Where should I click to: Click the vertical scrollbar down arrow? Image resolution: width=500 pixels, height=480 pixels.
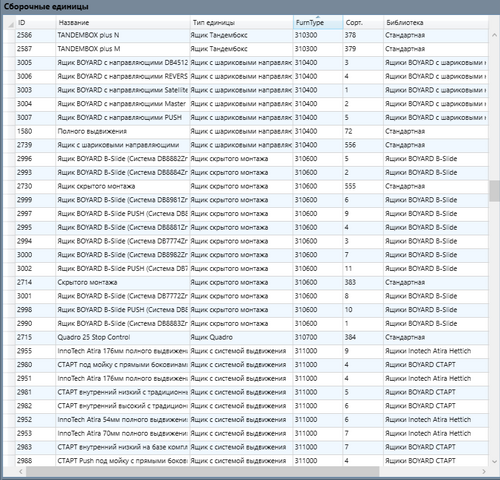(494, 461)
